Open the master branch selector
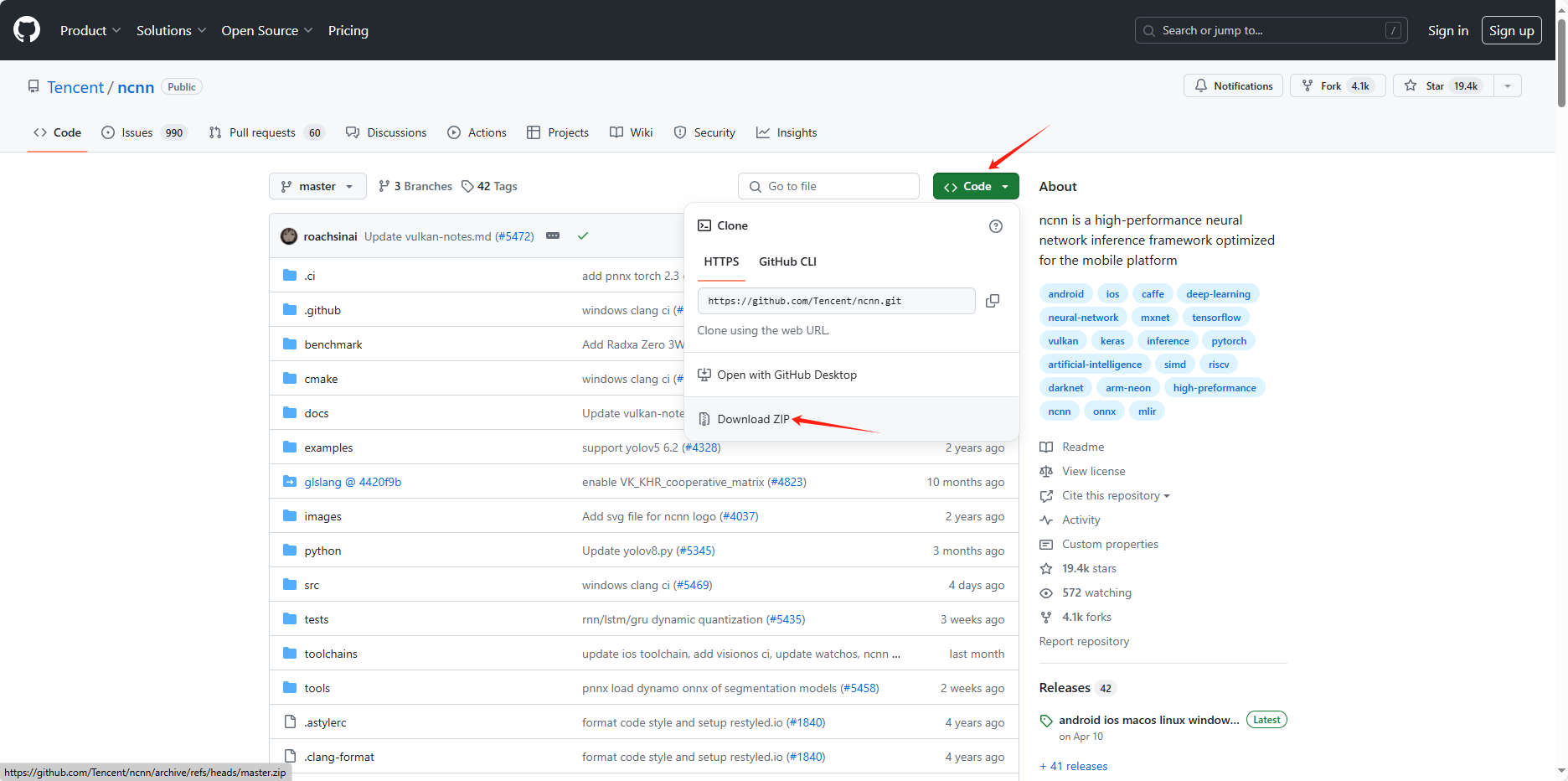 tap(317, 186)
